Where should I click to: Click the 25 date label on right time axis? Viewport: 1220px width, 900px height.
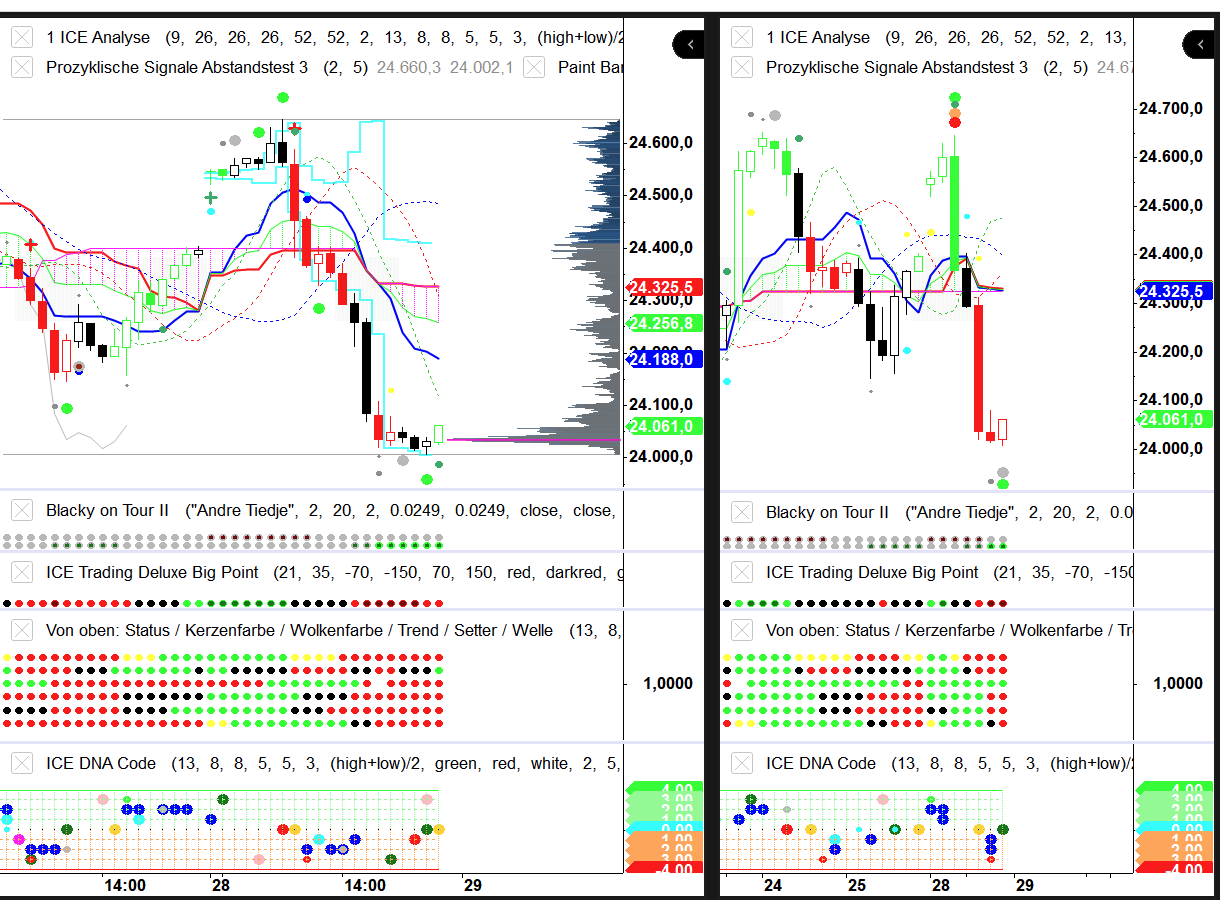[x=857, y=885]
